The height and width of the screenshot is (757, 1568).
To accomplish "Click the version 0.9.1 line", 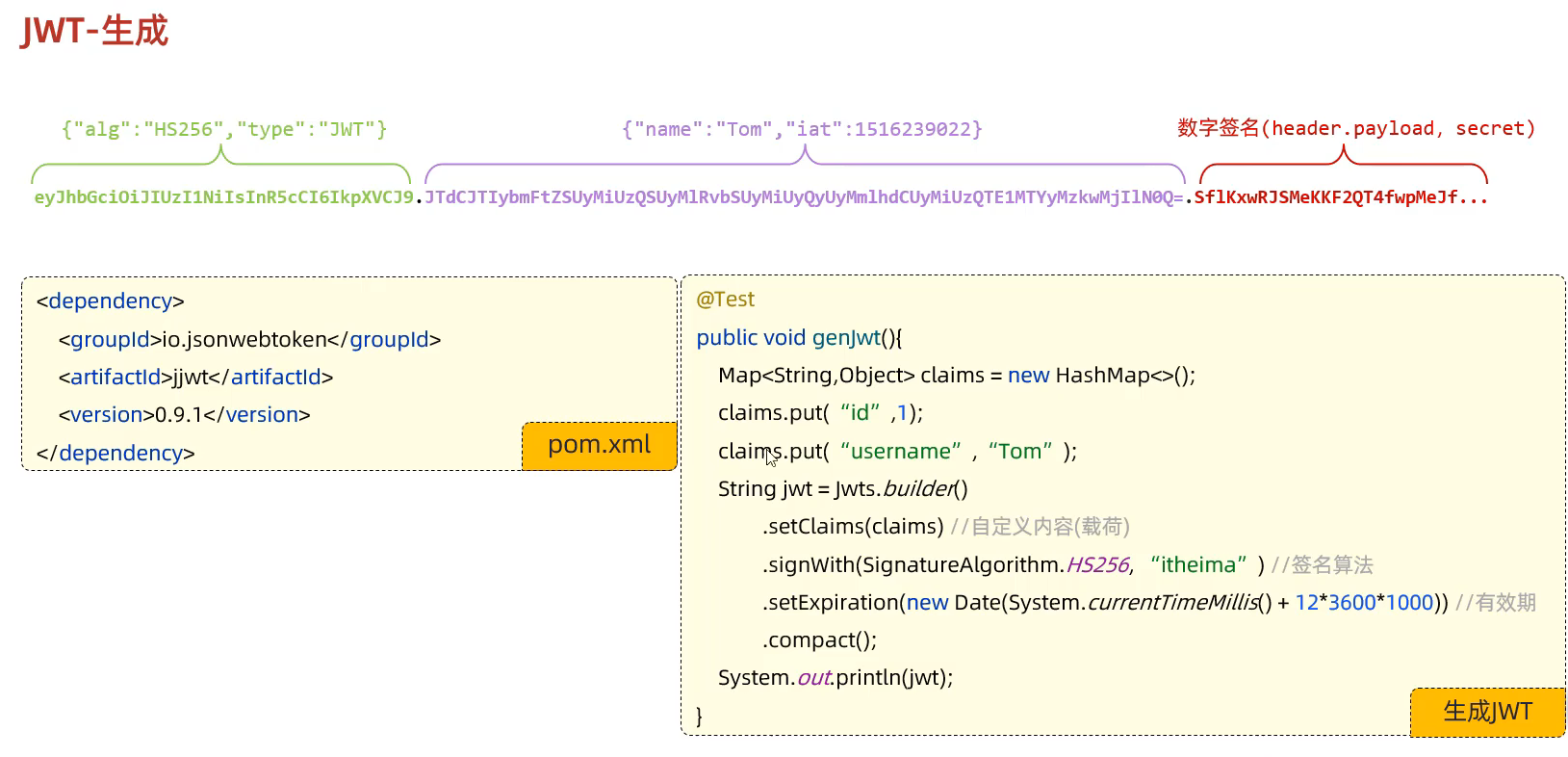I will coord(184,414).
